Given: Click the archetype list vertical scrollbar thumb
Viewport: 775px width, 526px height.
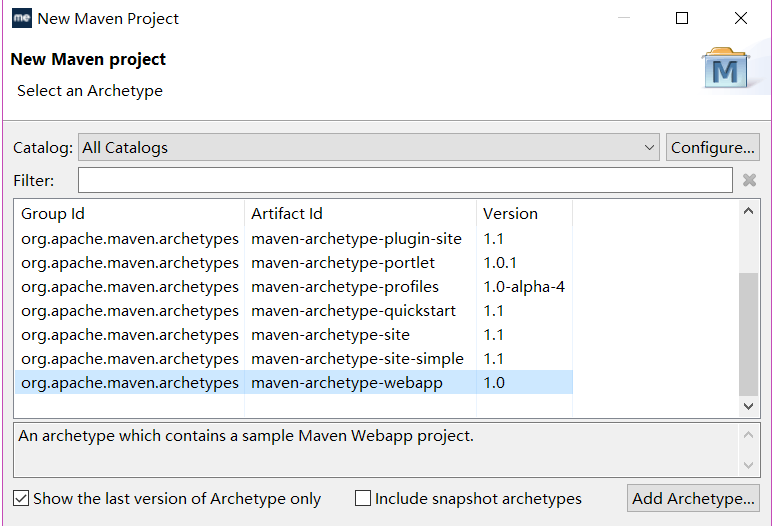Looking at the screenshot, I should 748,334.
